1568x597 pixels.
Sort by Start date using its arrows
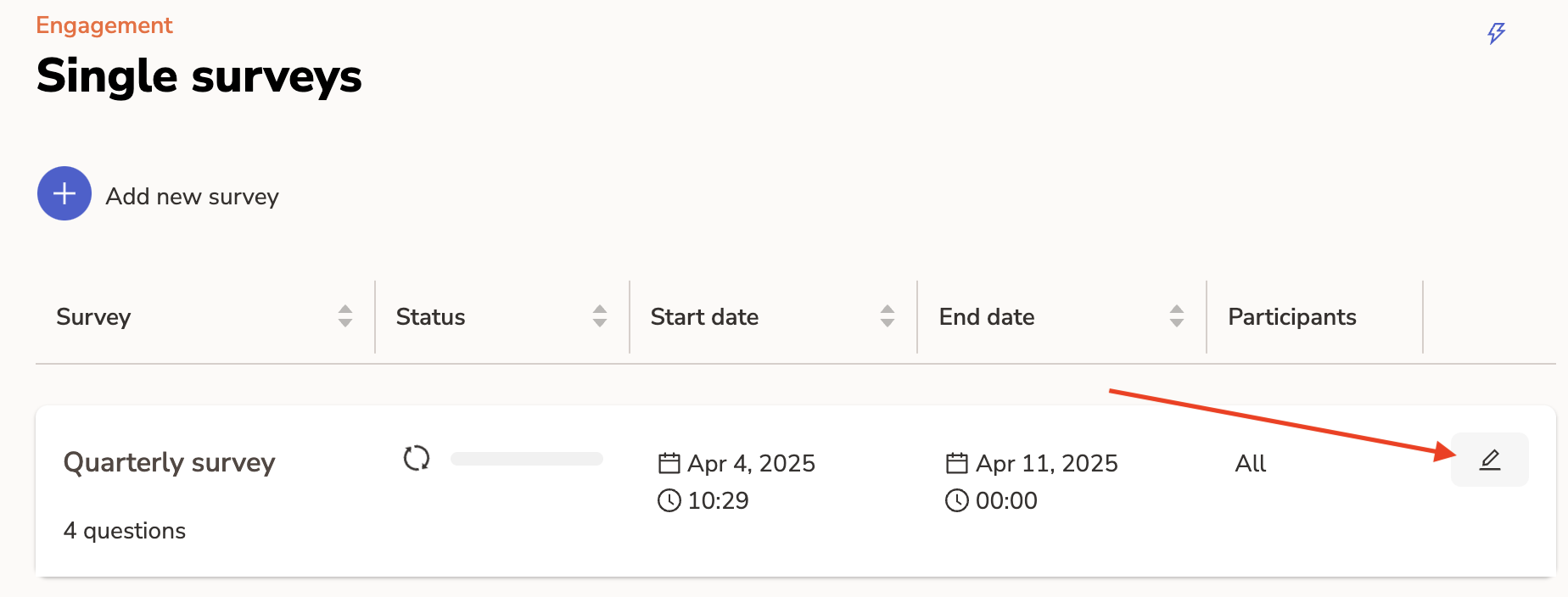click(888, 316)
